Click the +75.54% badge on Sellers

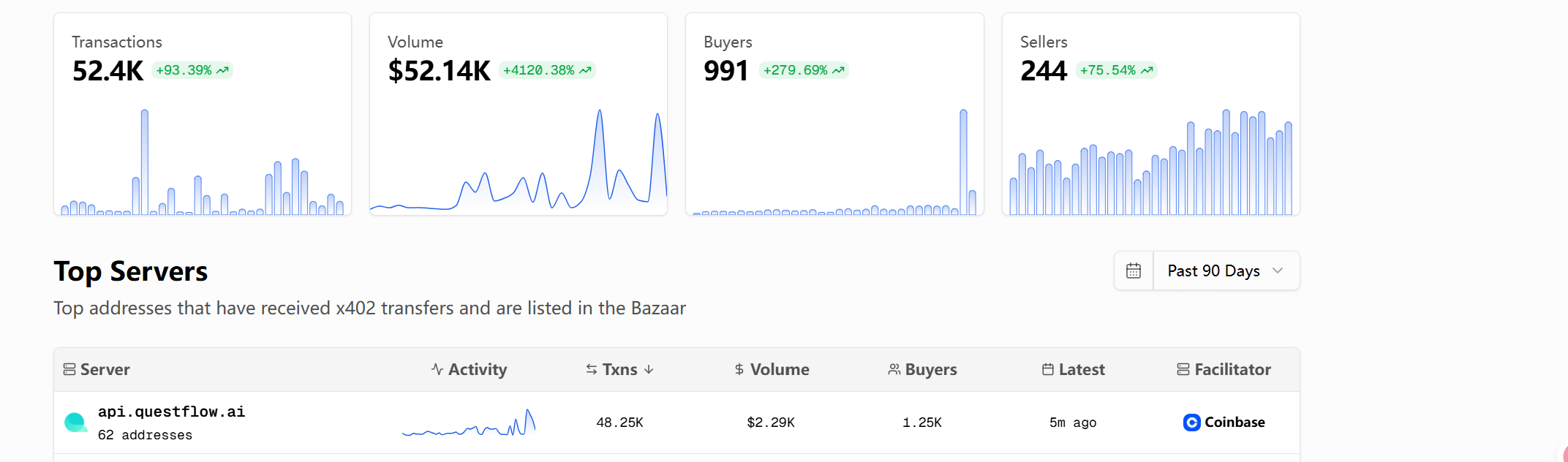point(1117,70)
